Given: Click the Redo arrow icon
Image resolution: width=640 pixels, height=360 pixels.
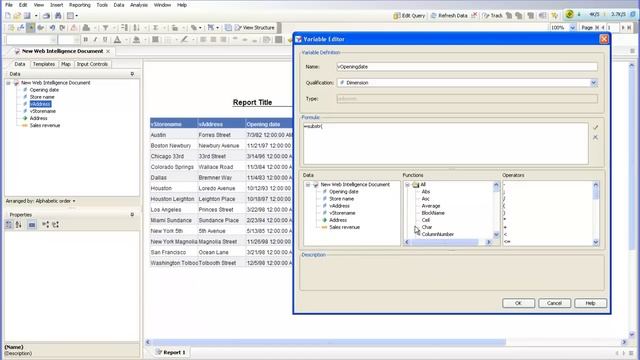Looking at the screenshot, I should pos(62,28).
